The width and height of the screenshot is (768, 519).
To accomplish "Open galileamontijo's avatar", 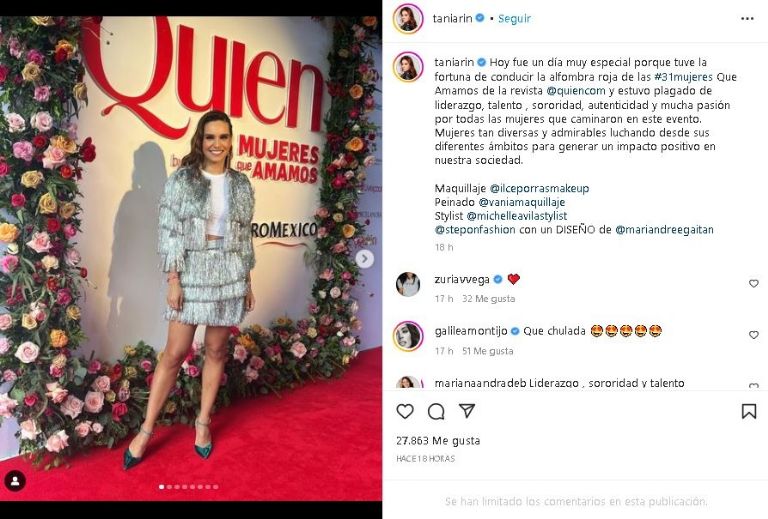I will 408,336.
